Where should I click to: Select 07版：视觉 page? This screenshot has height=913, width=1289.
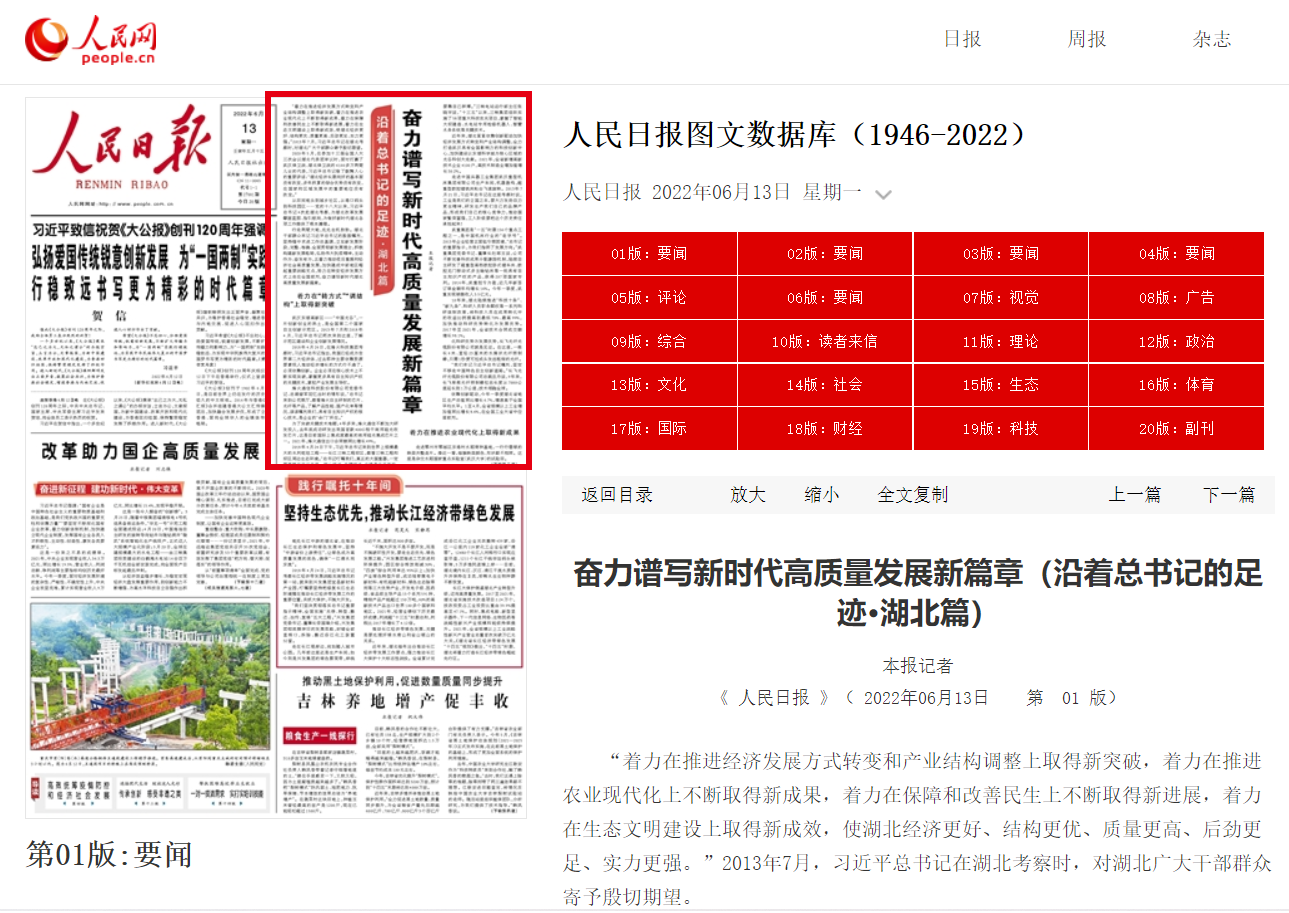pos(1000,297)
